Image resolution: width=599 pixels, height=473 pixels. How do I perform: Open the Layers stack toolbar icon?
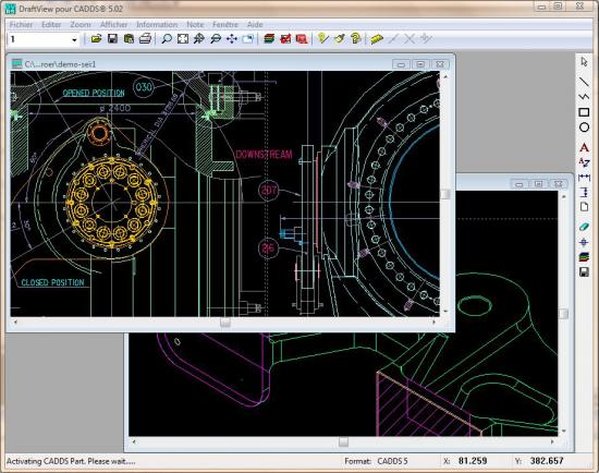coord(269,39)
